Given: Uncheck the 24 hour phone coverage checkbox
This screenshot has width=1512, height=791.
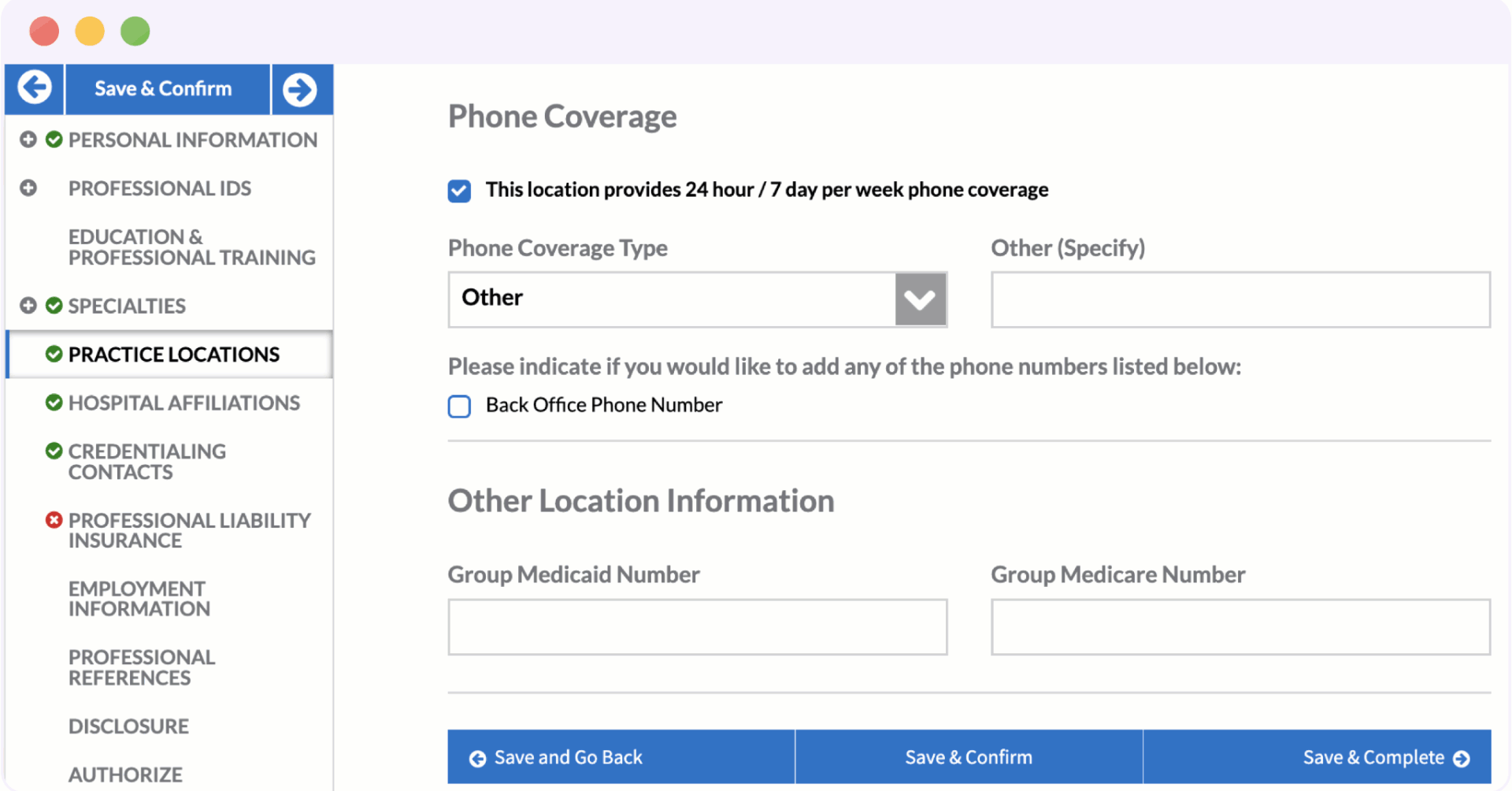Looking at the screenshot, I should click(x=460, y=191).
